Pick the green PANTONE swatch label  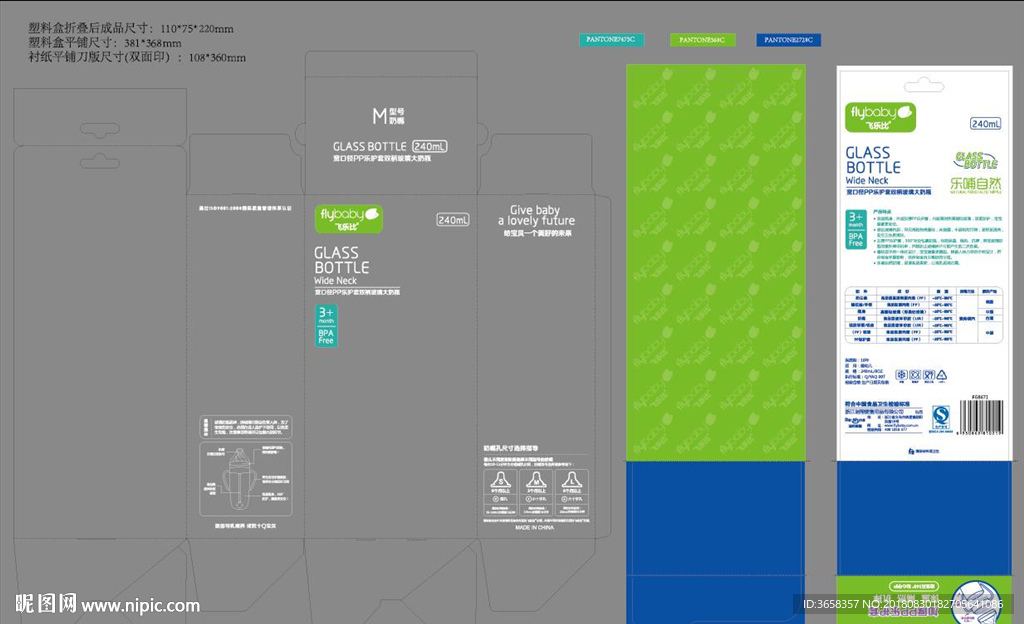click(x=702, y=40)
